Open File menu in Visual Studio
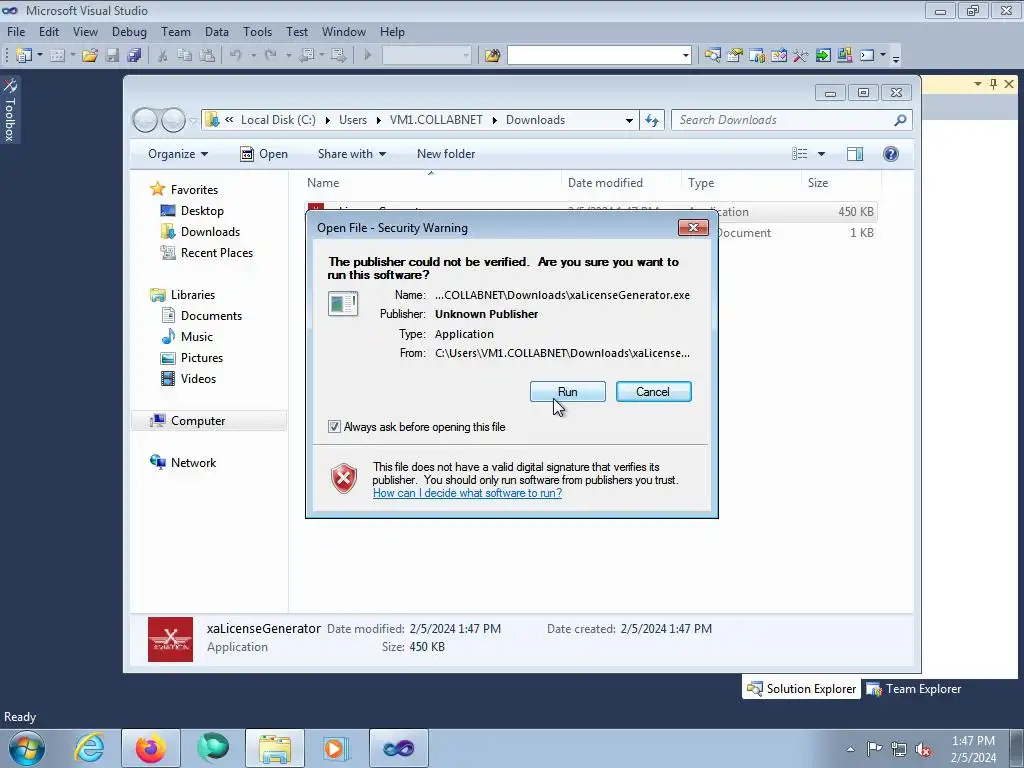 16,31
